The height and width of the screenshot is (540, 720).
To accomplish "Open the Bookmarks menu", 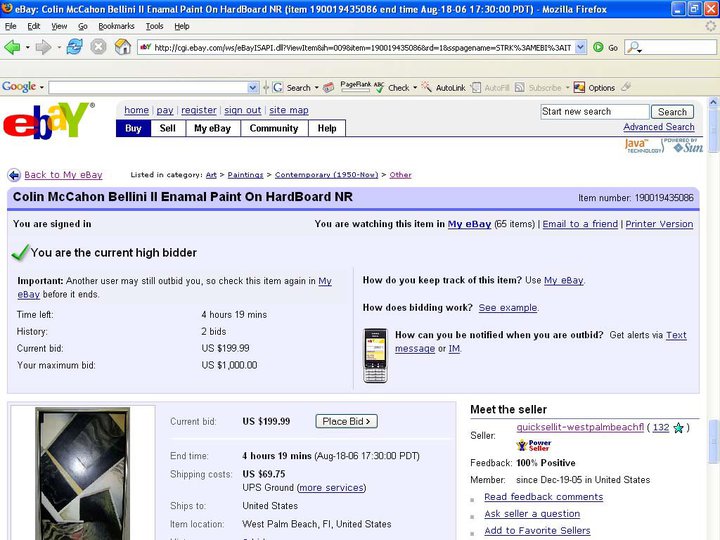I will tap(116, 26).
